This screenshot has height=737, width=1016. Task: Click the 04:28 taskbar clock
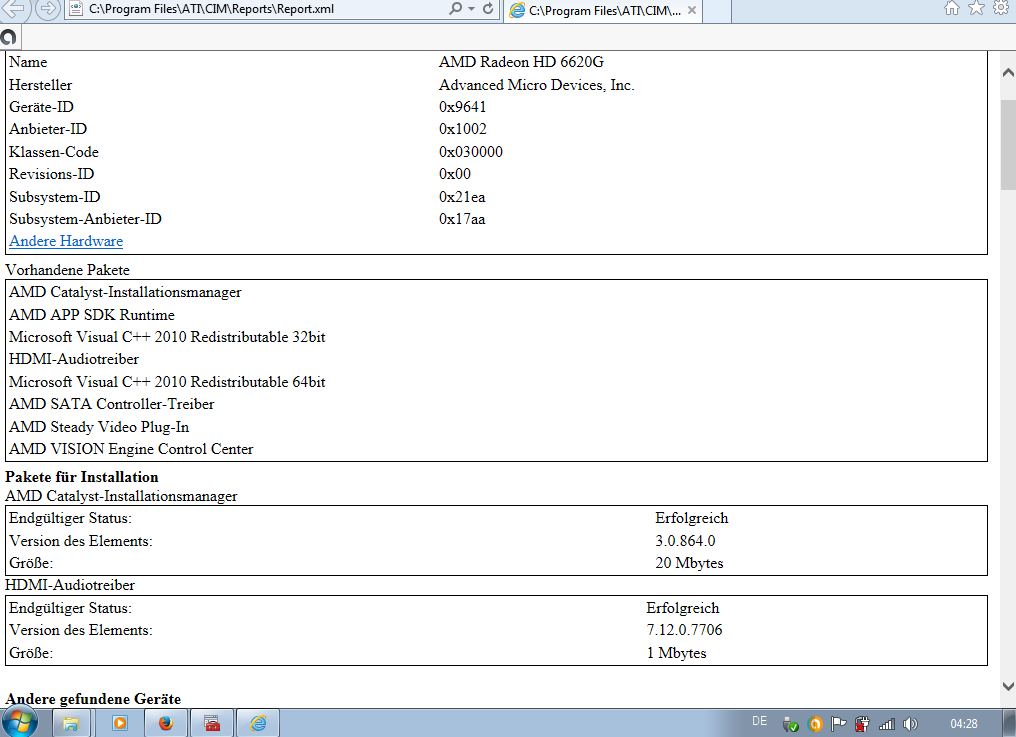coord(964,723)
